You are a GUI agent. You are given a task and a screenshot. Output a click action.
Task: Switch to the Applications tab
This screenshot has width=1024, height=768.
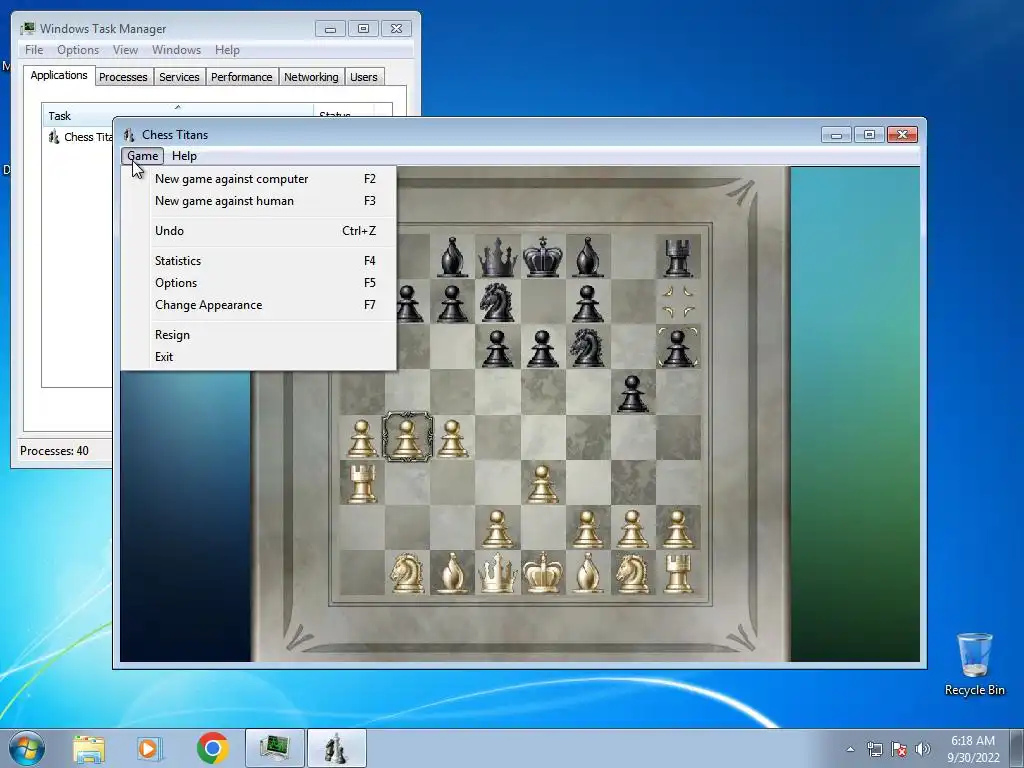(x=59, y=76)
